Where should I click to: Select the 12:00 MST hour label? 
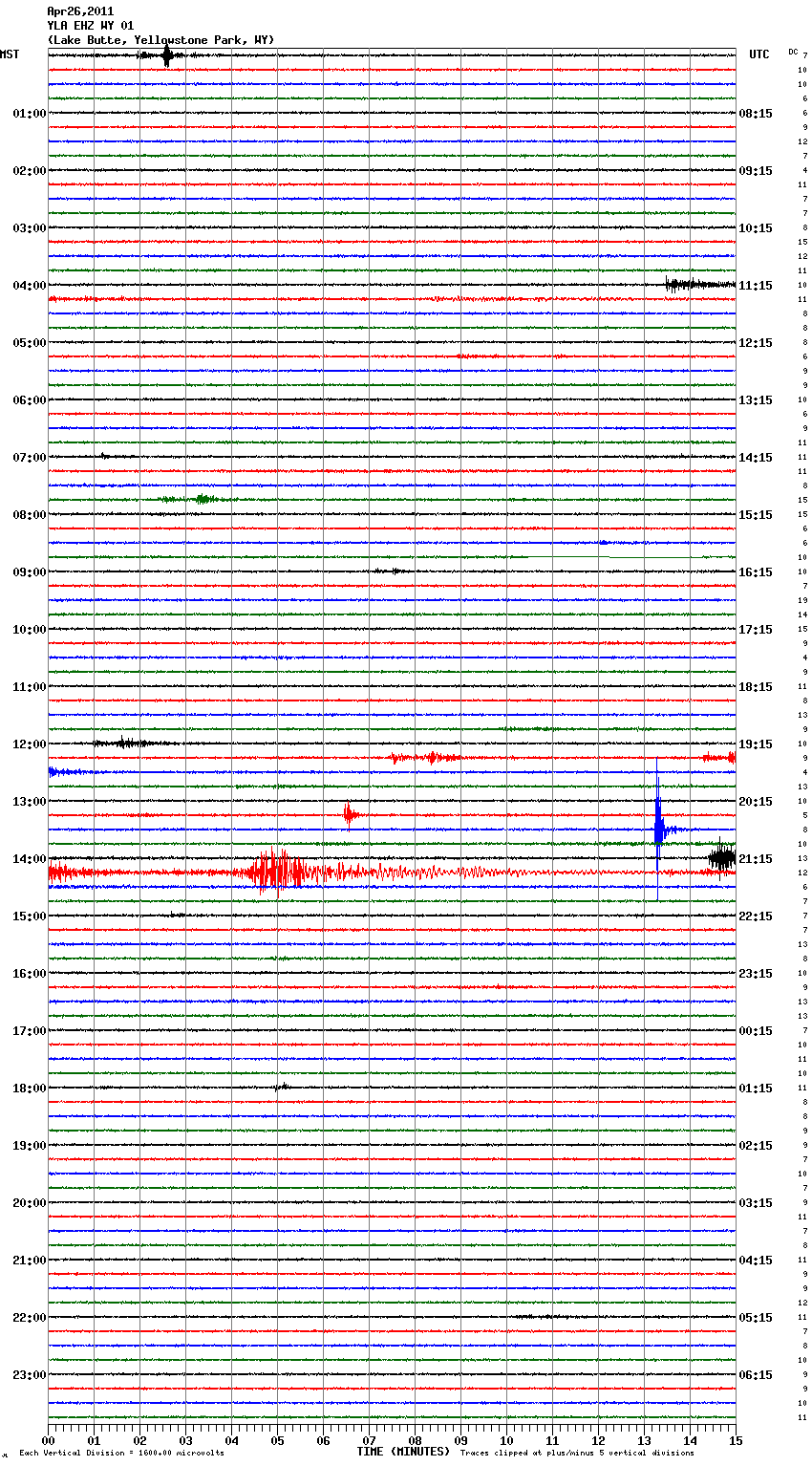coord(29,744)
